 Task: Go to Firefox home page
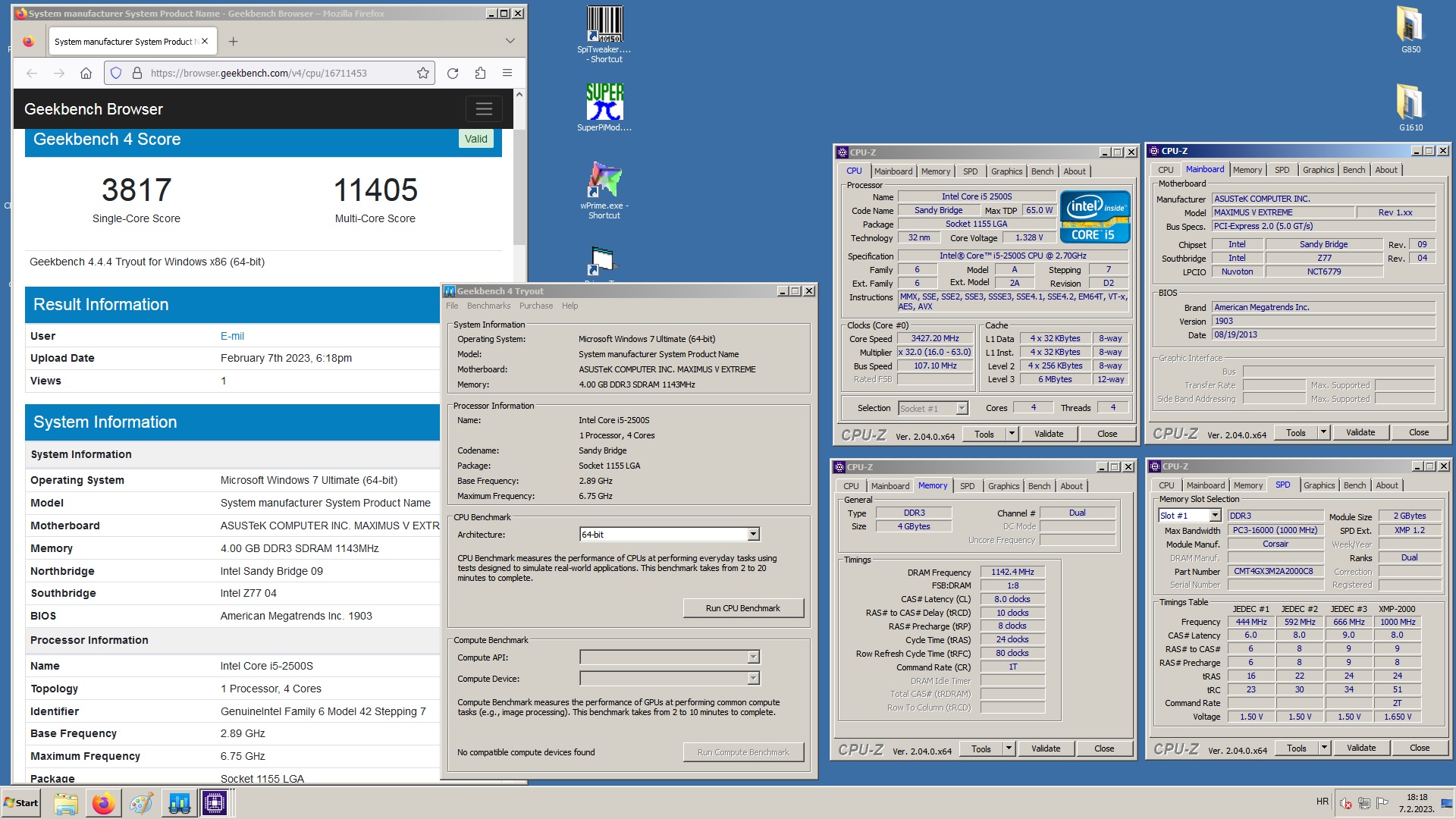click(86, 73)
